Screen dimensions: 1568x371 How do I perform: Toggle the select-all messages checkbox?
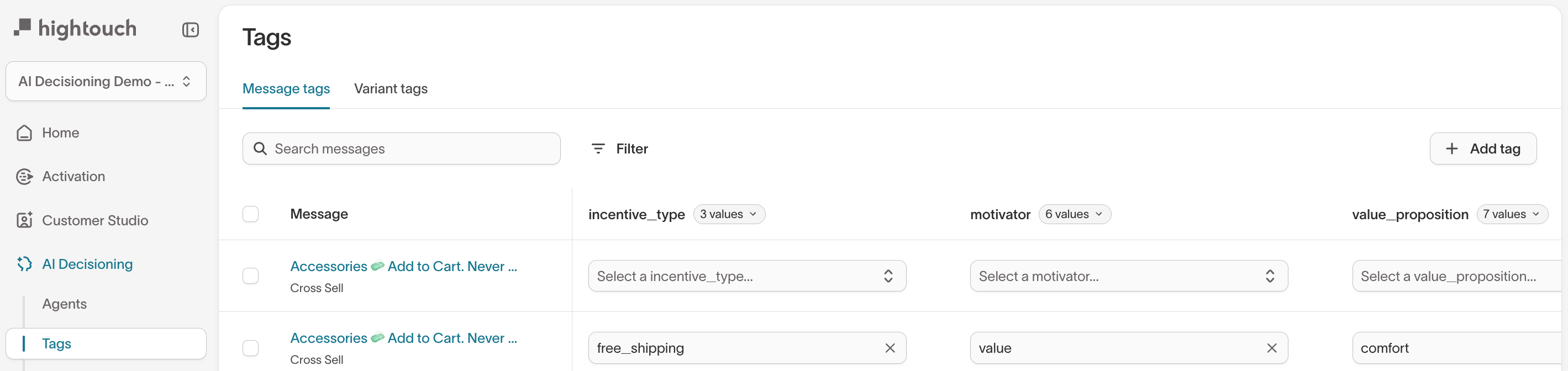(x=250, y=214)
